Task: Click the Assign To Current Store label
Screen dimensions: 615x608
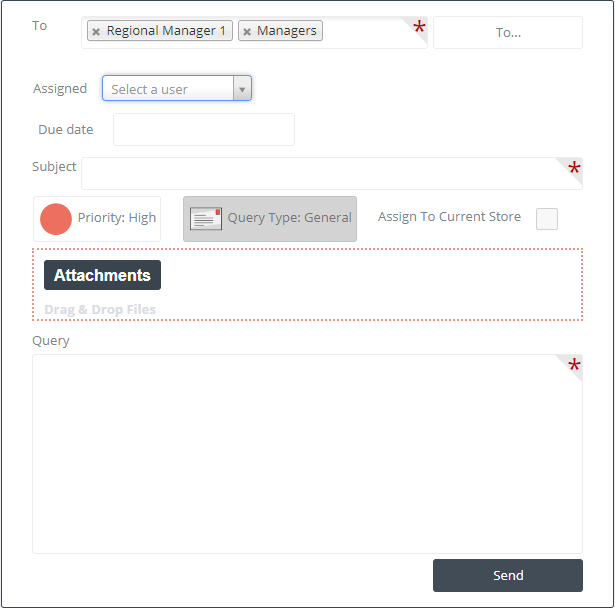Action: click(449, 217)
